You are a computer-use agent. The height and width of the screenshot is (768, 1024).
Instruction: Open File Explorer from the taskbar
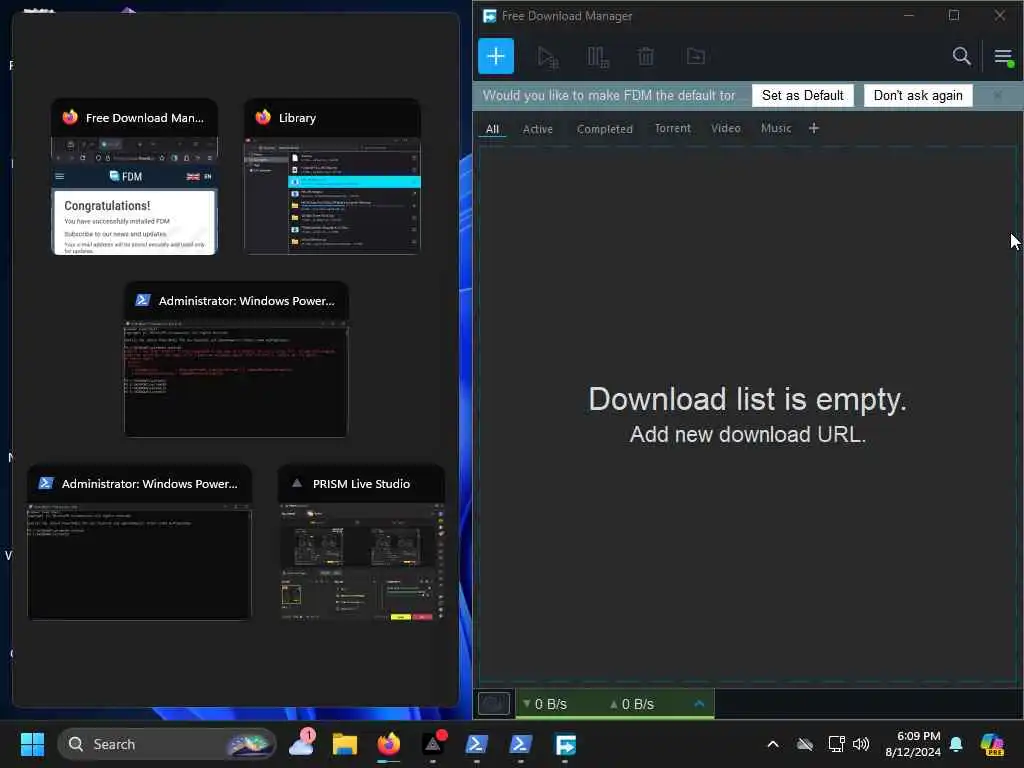tap(345, 744)
